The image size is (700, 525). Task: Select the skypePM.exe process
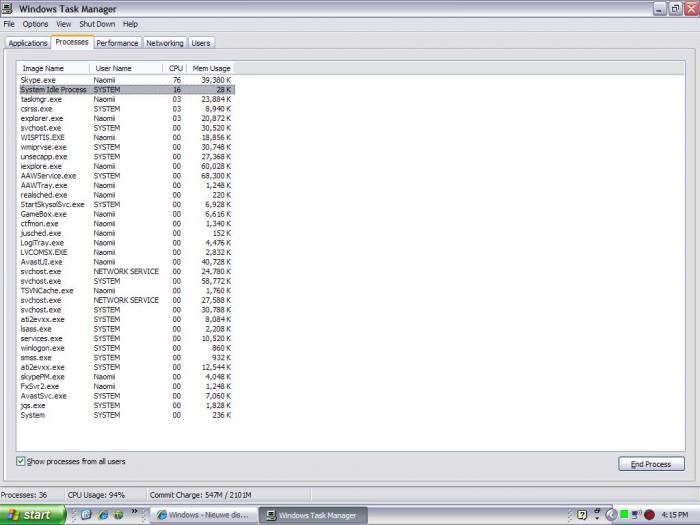(x=126, y=377)
